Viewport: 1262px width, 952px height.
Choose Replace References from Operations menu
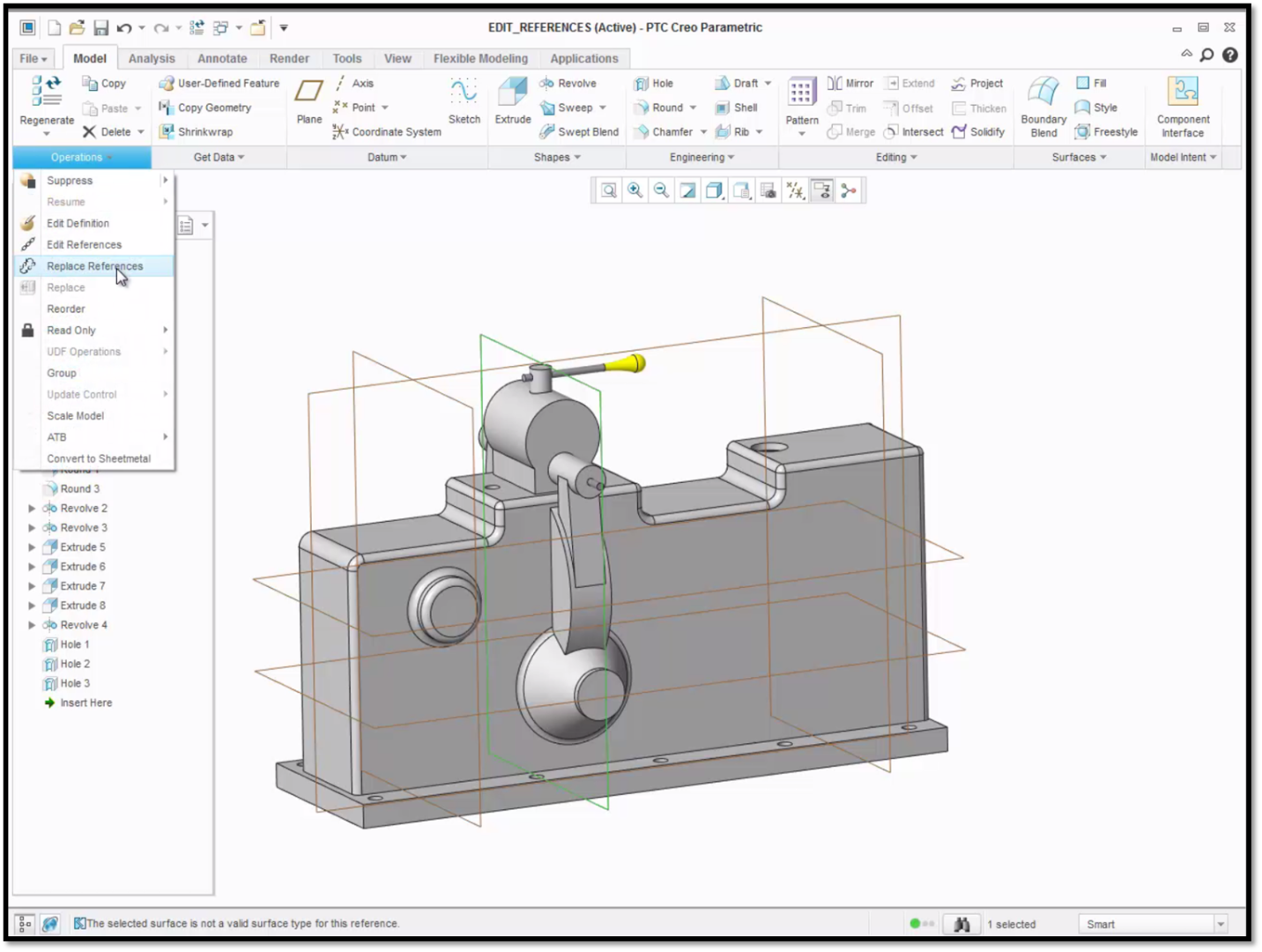[94, 266]
